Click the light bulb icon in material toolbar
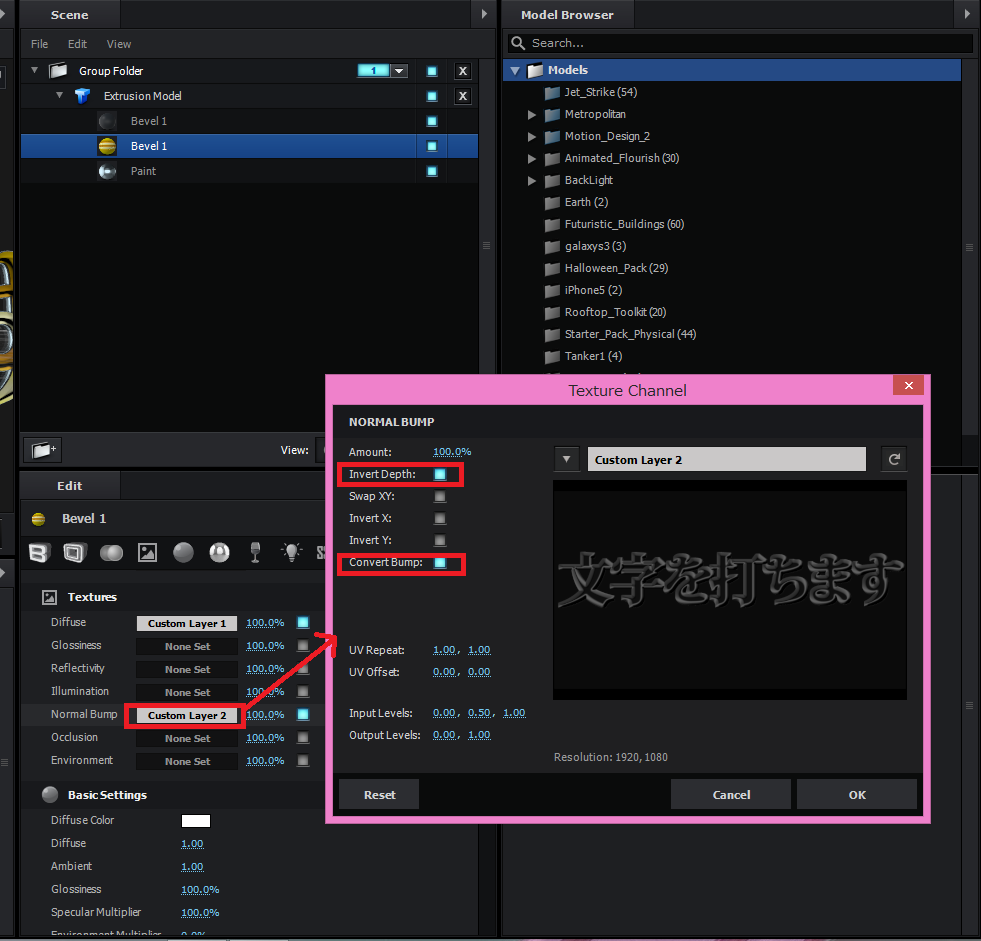This screenshot has width=981, height=941. pyautogui.click(x=290, y=552)
